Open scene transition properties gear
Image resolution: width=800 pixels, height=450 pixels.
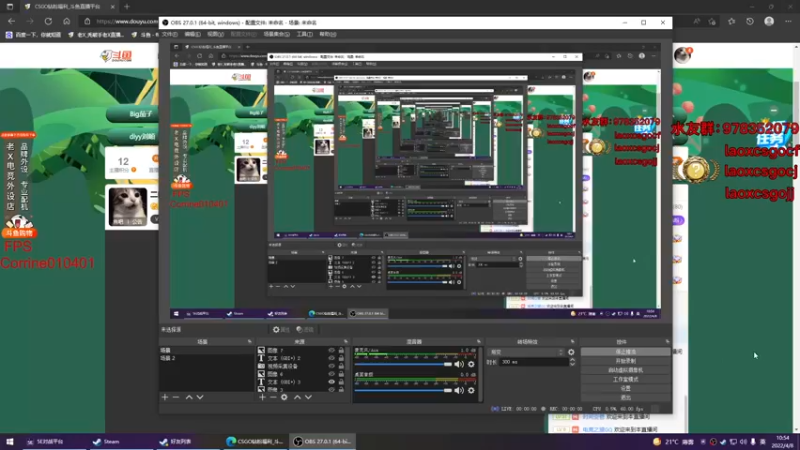571,352
